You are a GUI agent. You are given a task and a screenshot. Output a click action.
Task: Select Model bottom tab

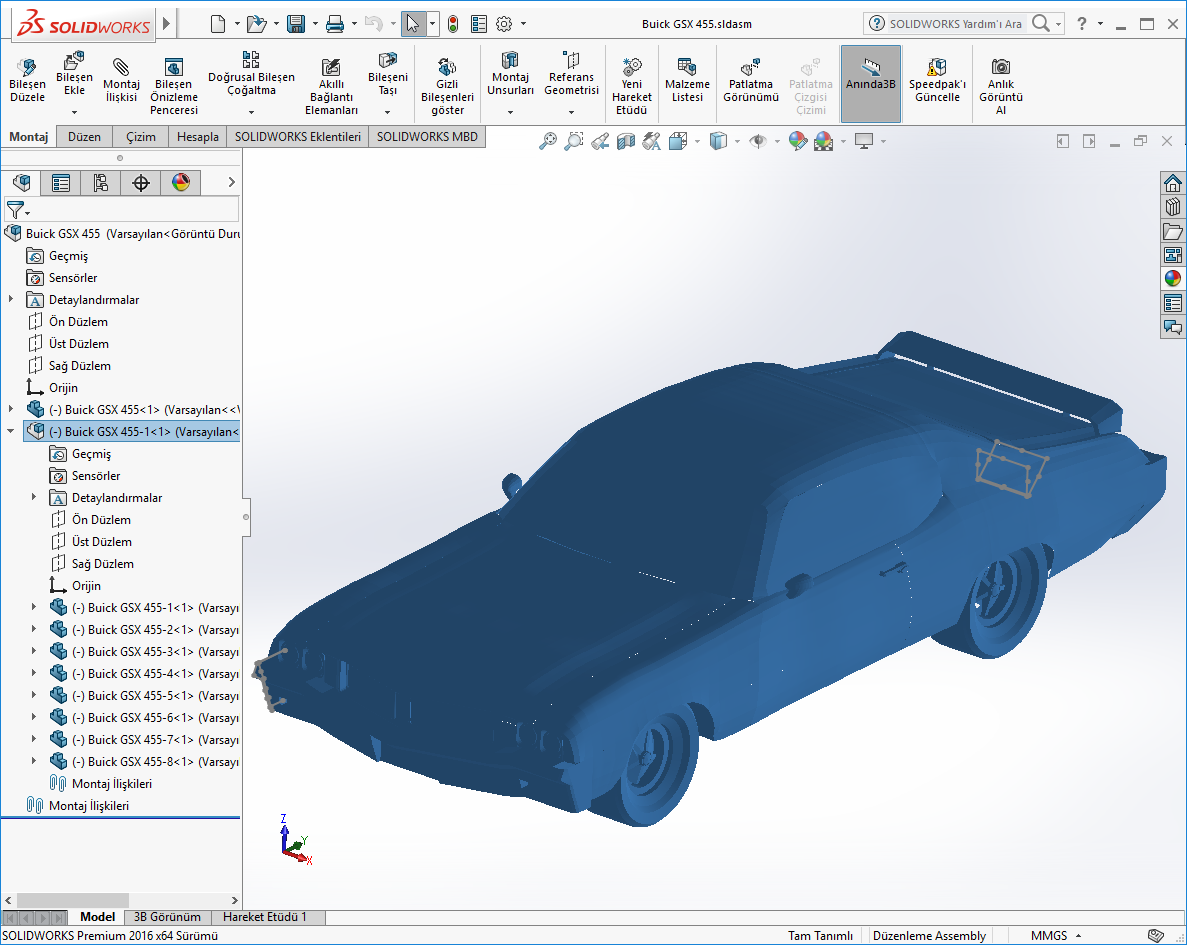(97, 917)
